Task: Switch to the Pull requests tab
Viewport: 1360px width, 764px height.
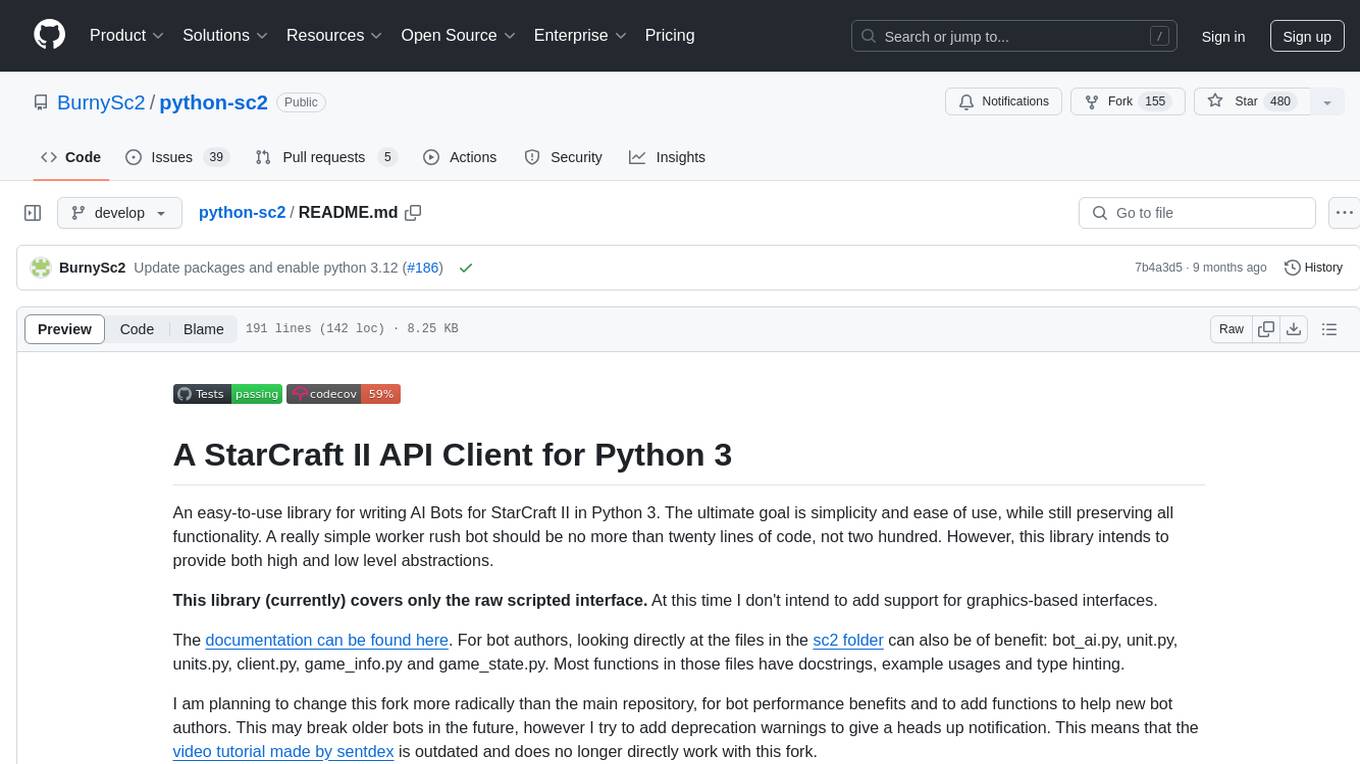Action: coord(326,157)
